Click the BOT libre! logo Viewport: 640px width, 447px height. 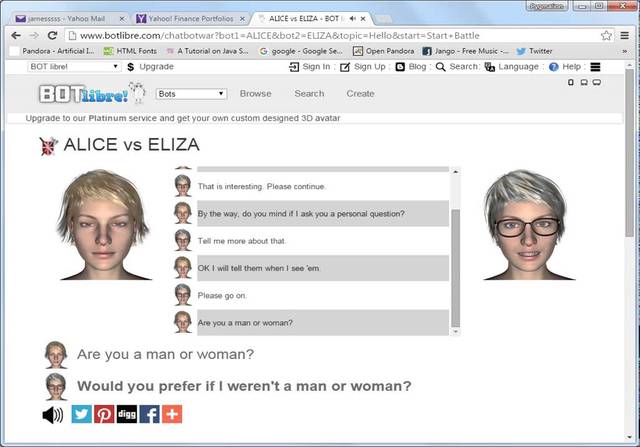(x=92, y=93)
